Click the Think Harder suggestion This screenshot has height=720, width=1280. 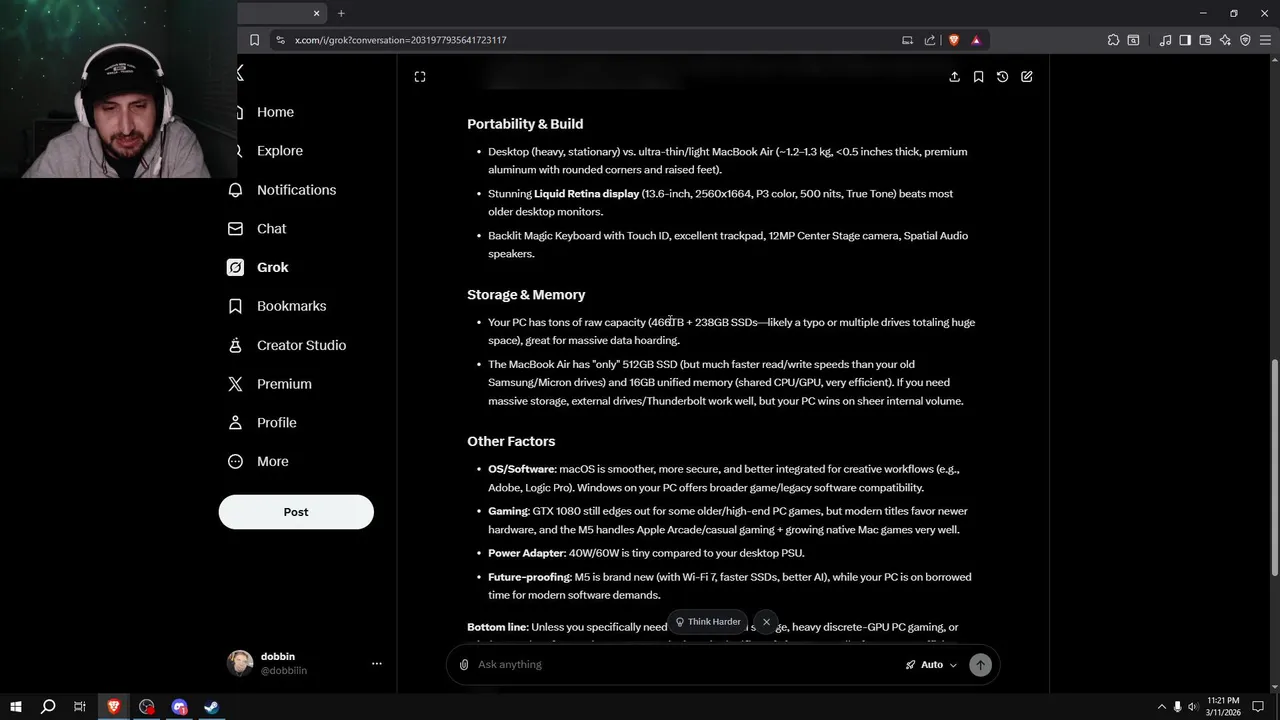point(707,622)
